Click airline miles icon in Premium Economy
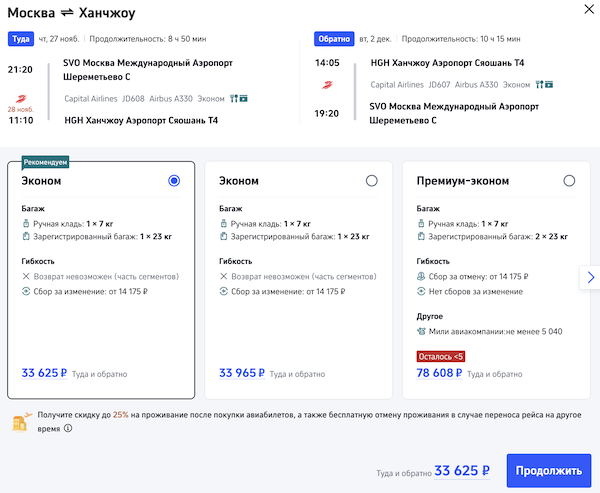The image size is (600, 493). coord(422,331)
